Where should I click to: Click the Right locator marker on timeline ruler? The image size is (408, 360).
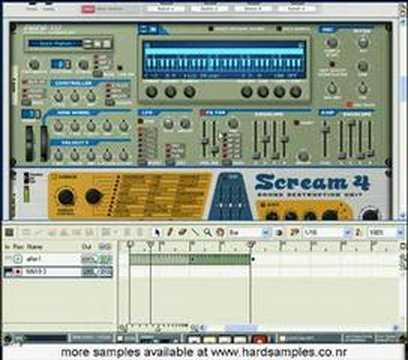tap(252, 244)
